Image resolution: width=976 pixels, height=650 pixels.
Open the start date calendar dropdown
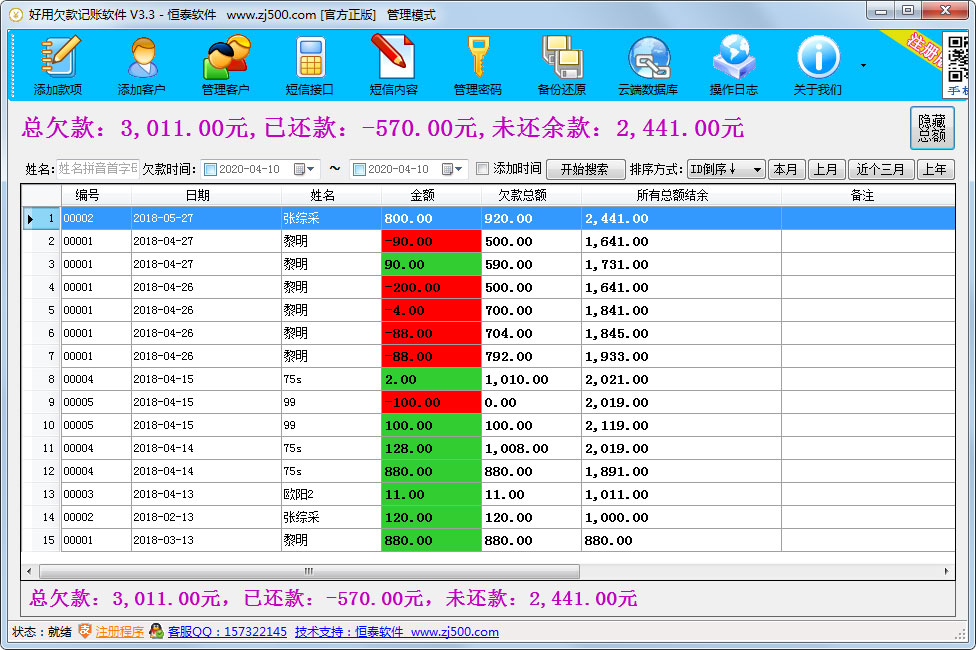pos(311,170)
